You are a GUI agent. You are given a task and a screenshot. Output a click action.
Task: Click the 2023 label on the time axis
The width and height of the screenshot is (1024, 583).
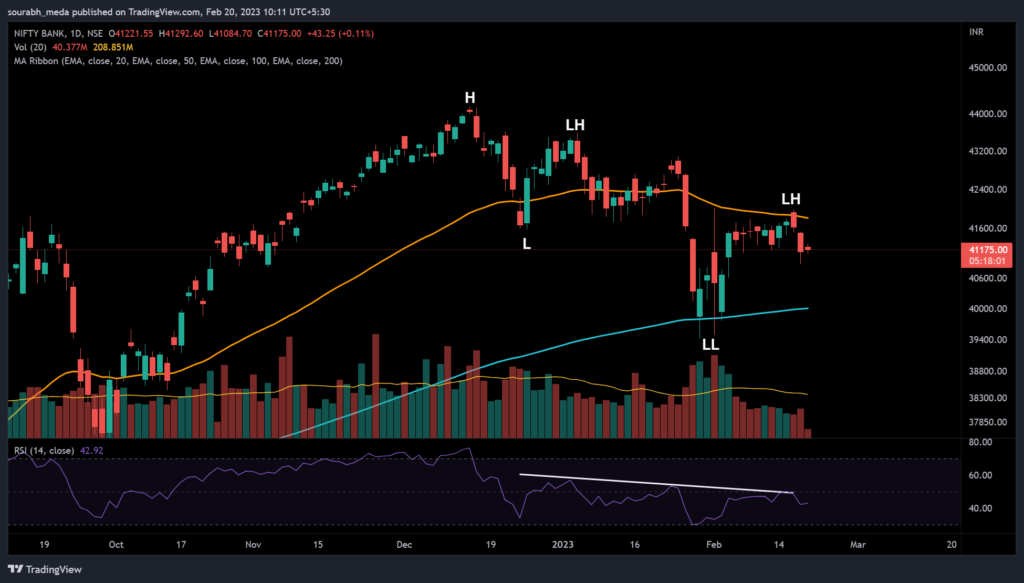(562, 544)
